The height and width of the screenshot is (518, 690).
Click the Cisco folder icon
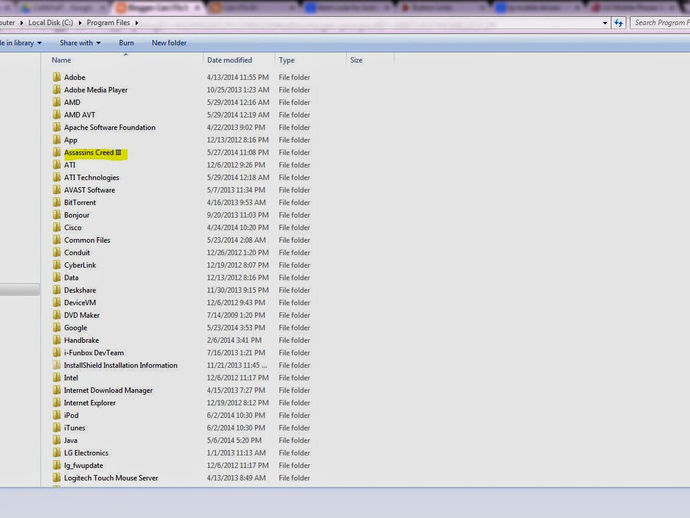57,228
